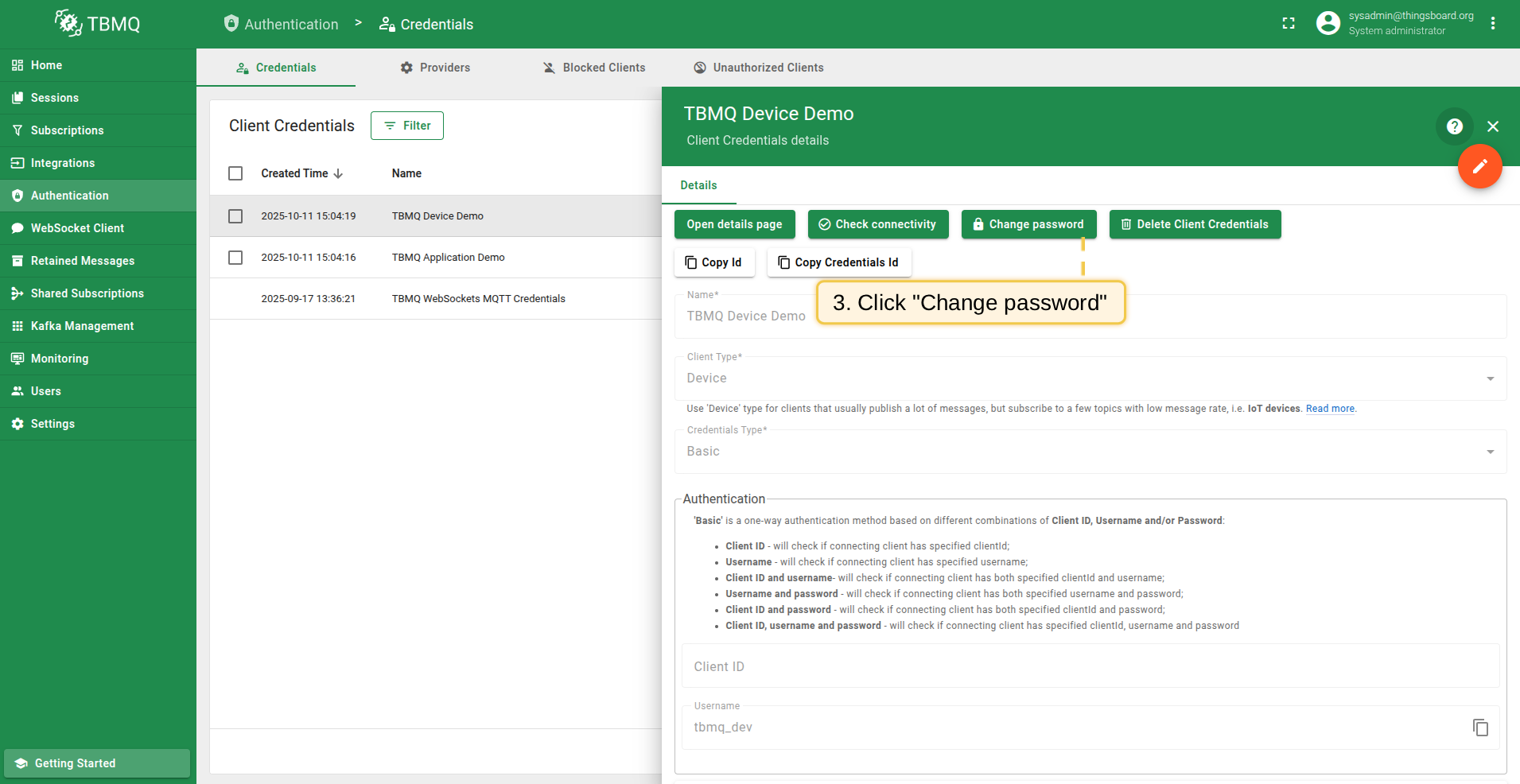Open WebSocket Client in sidebar
Viewport: 1520px width, 784px height.
pyautogui.click(x=77, y=228)
